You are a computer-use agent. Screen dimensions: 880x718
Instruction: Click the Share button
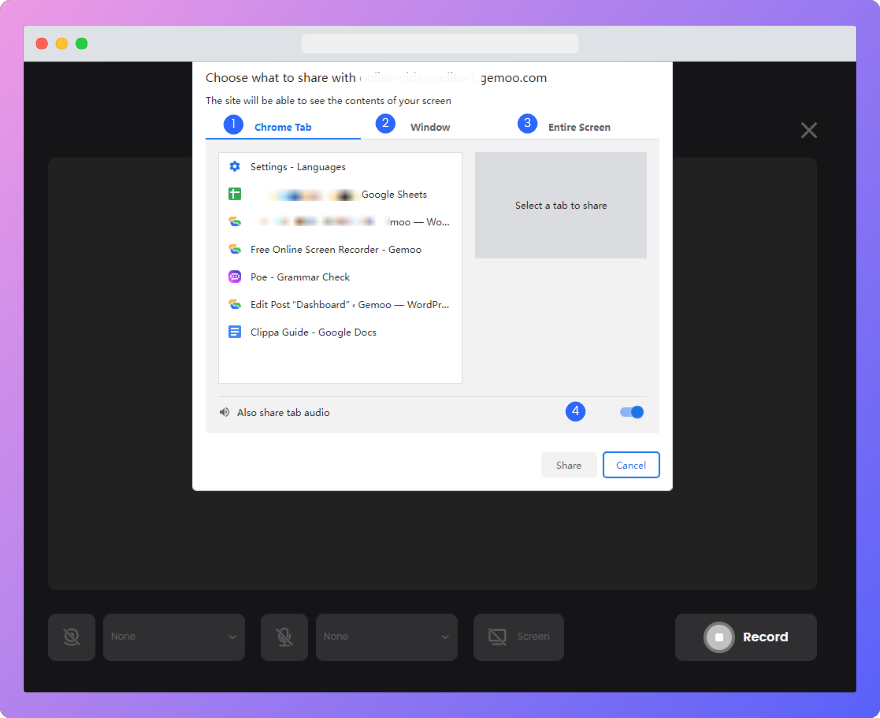pos(569,465)
